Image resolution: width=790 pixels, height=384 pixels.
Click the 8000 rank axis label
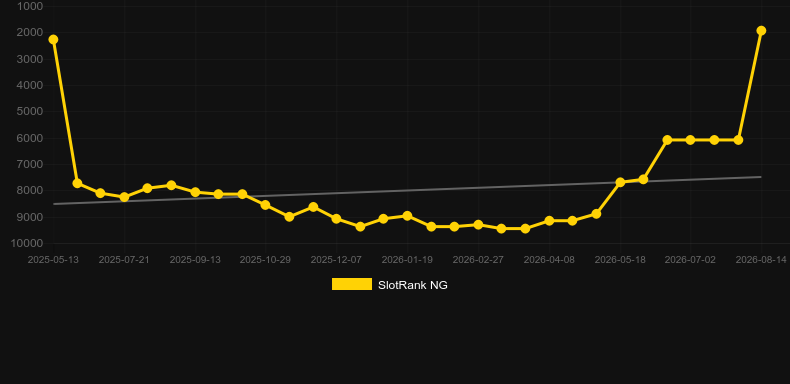[30, 190]
